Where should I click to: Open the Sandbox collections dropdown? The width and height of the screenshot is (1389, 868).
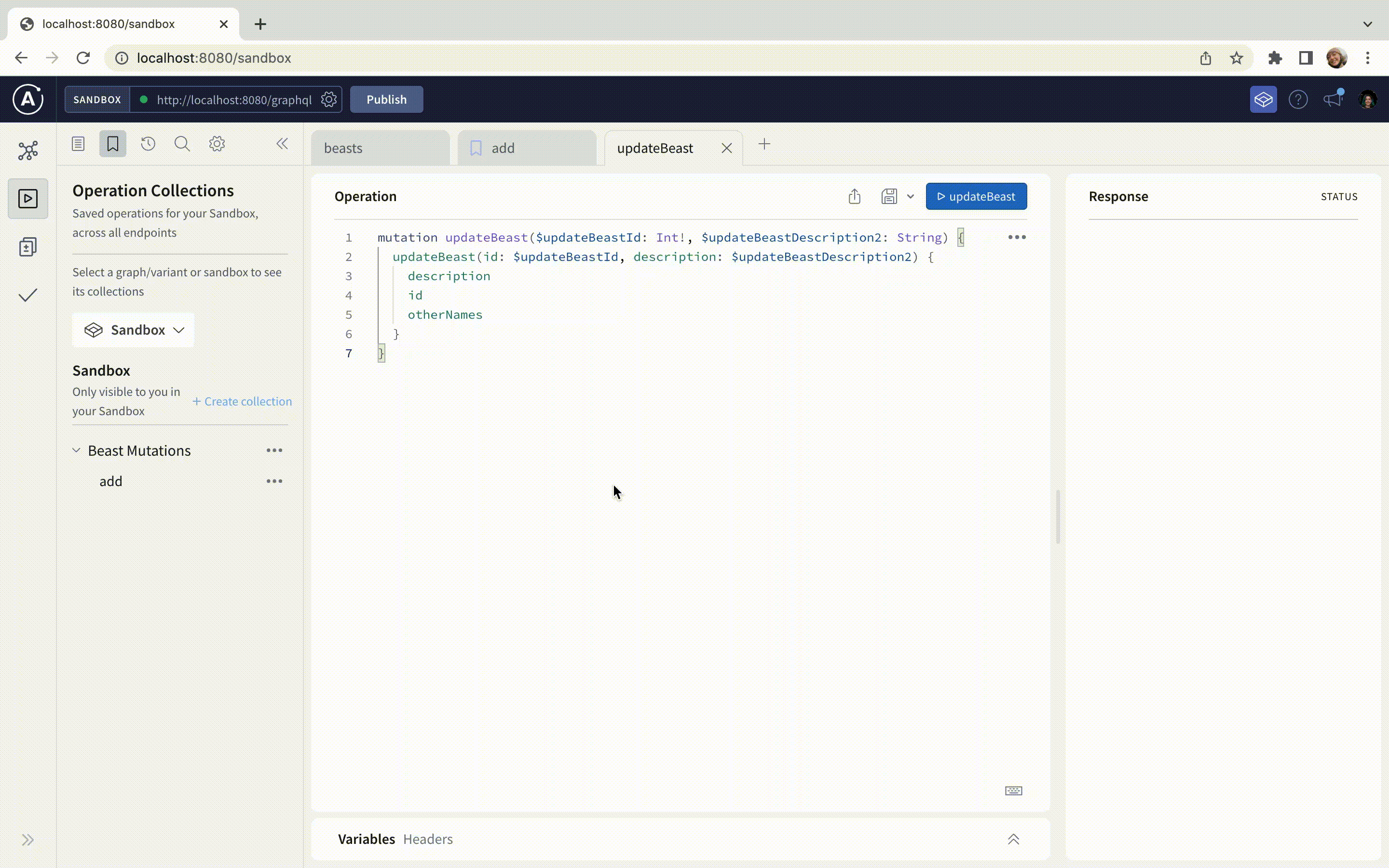tap(134, 330)
